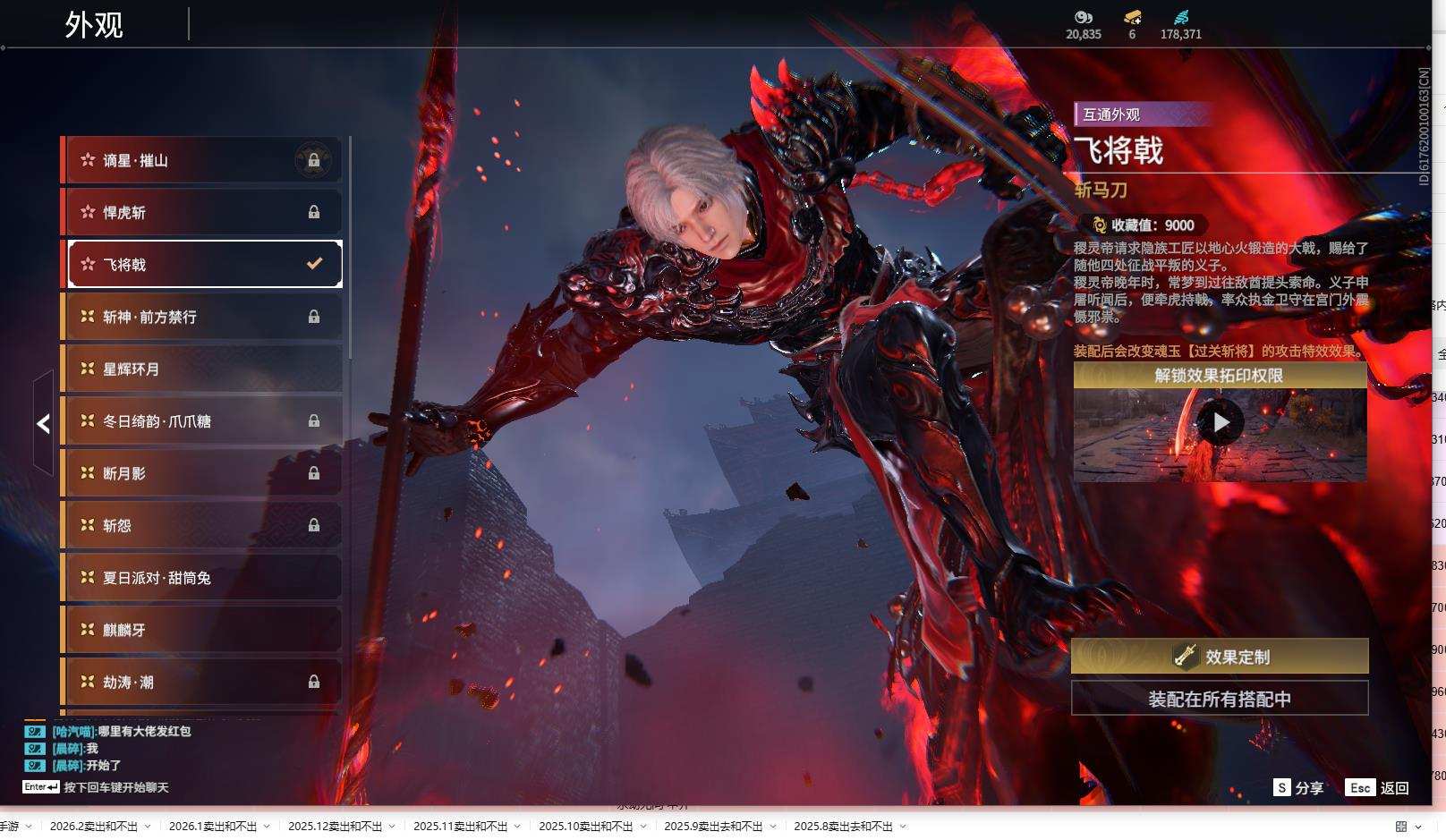
Task: Click the 互通外观 tag label
Action: (1111, 115)
